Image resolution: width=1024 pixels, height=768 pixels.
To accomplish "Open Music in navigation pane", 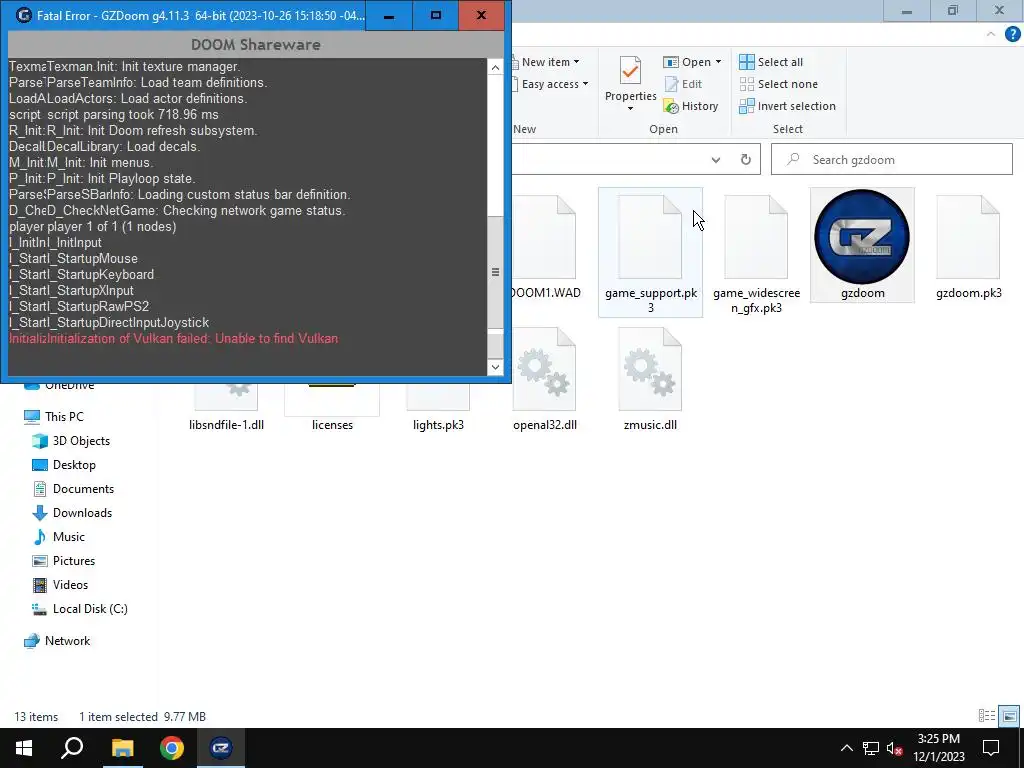I will (x=59, y=537).
